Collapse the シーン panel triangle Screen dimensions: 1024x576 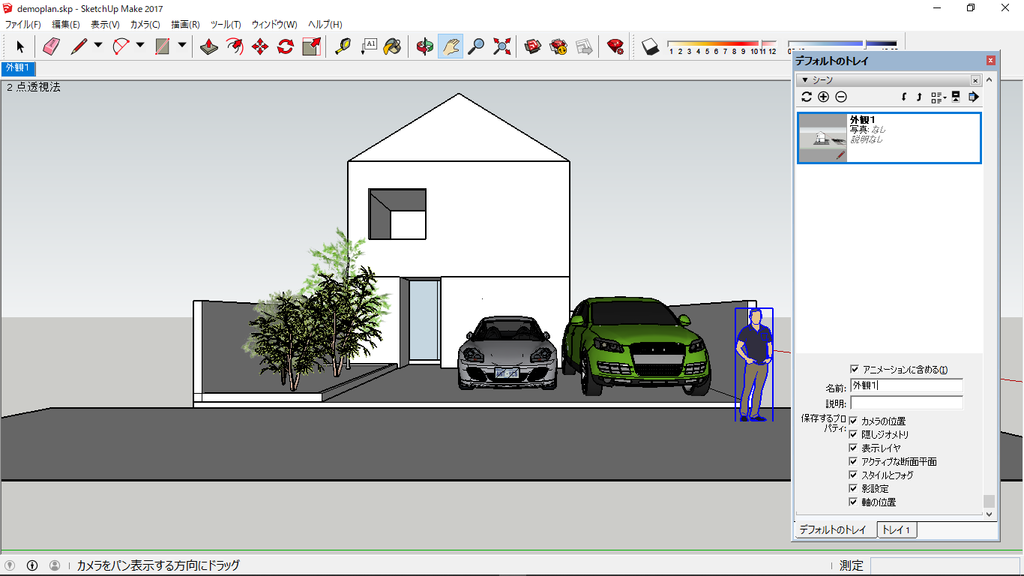[x=805, y=80]
